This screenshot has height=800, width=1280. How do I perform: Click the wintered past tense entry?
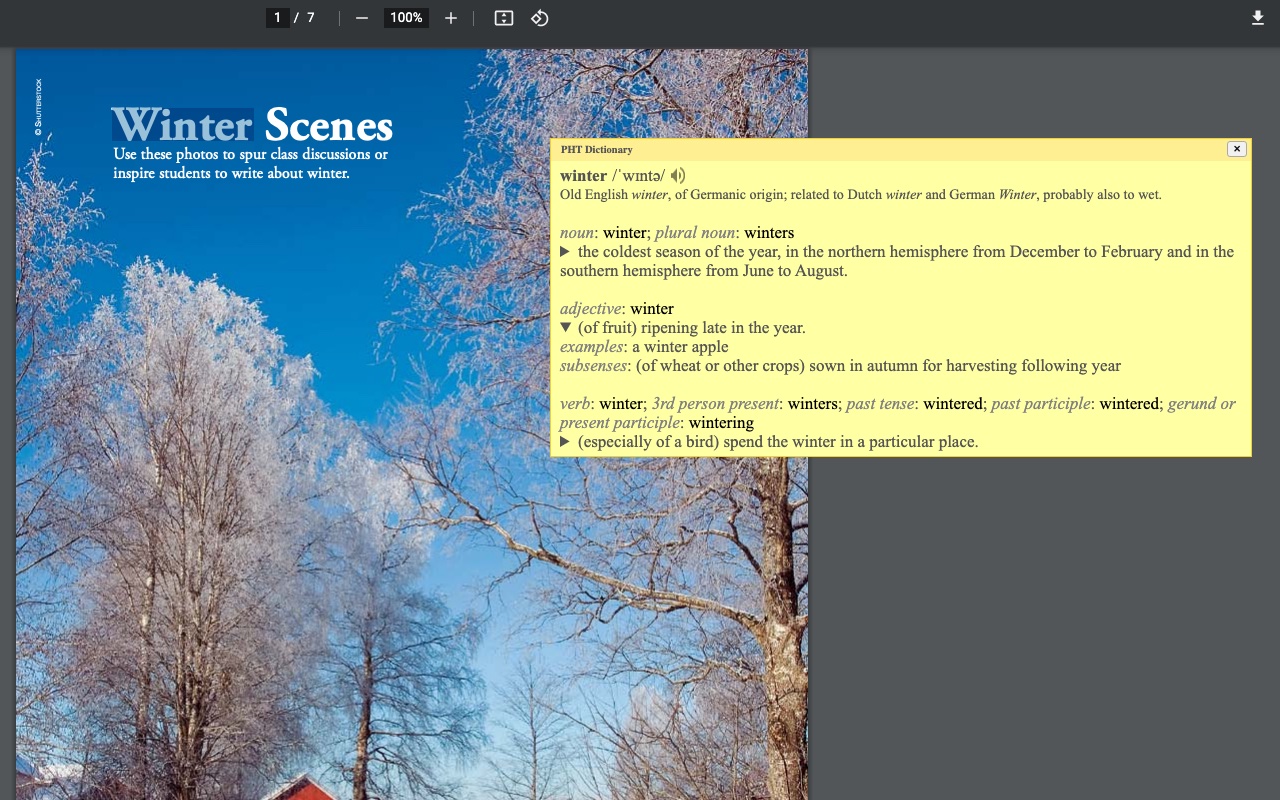pyautogui.click(x=951, y=403)
